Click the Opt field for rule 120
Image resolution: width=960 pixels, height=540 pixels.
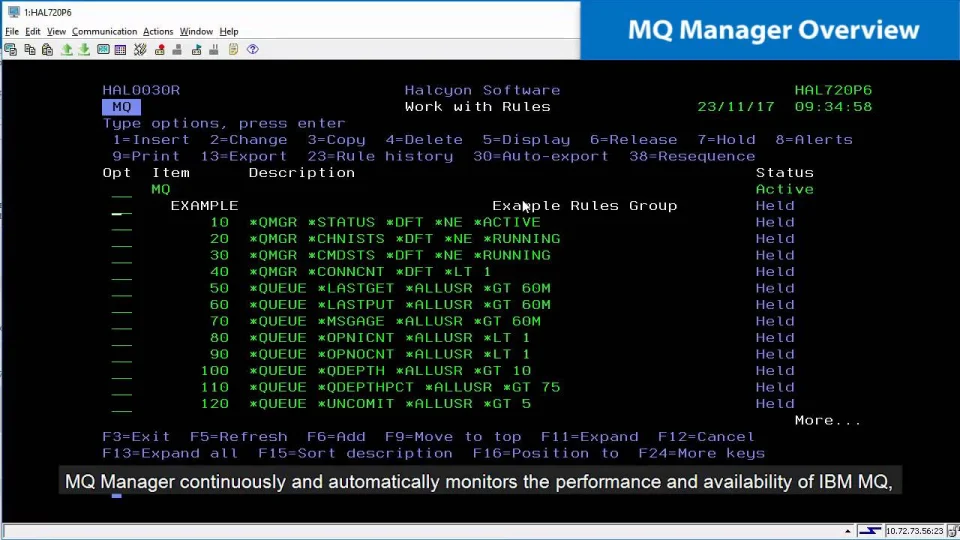[122, 405]
